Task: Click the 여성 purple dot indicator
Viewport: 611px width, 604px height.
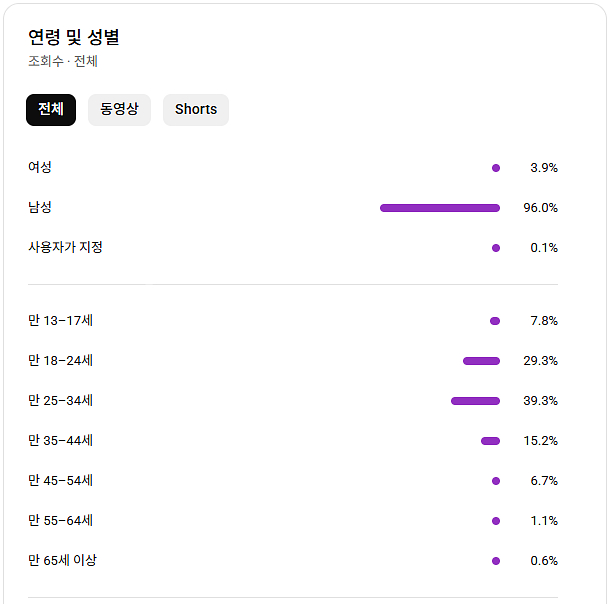Action: [496, 168]
